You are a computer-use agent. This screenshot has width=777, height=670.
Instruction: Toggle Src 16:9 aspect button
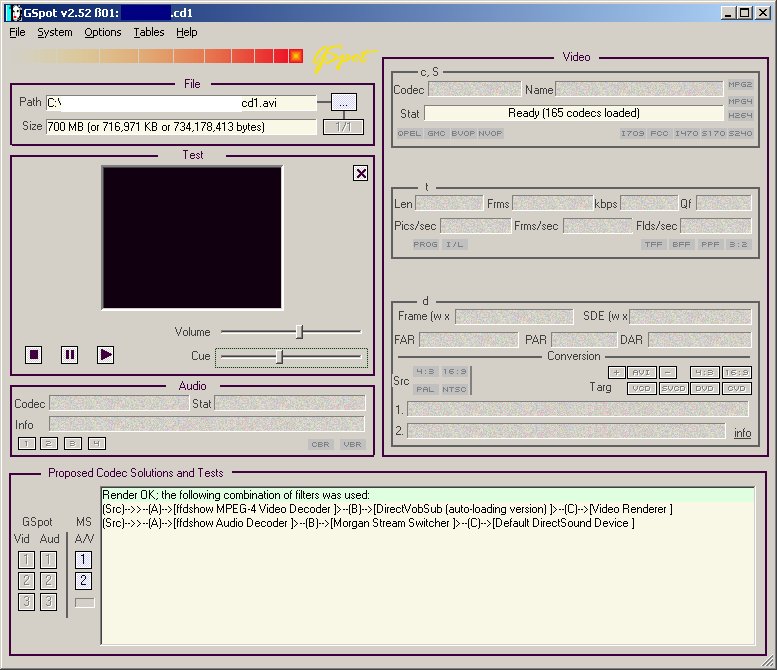tap(454, 372)
